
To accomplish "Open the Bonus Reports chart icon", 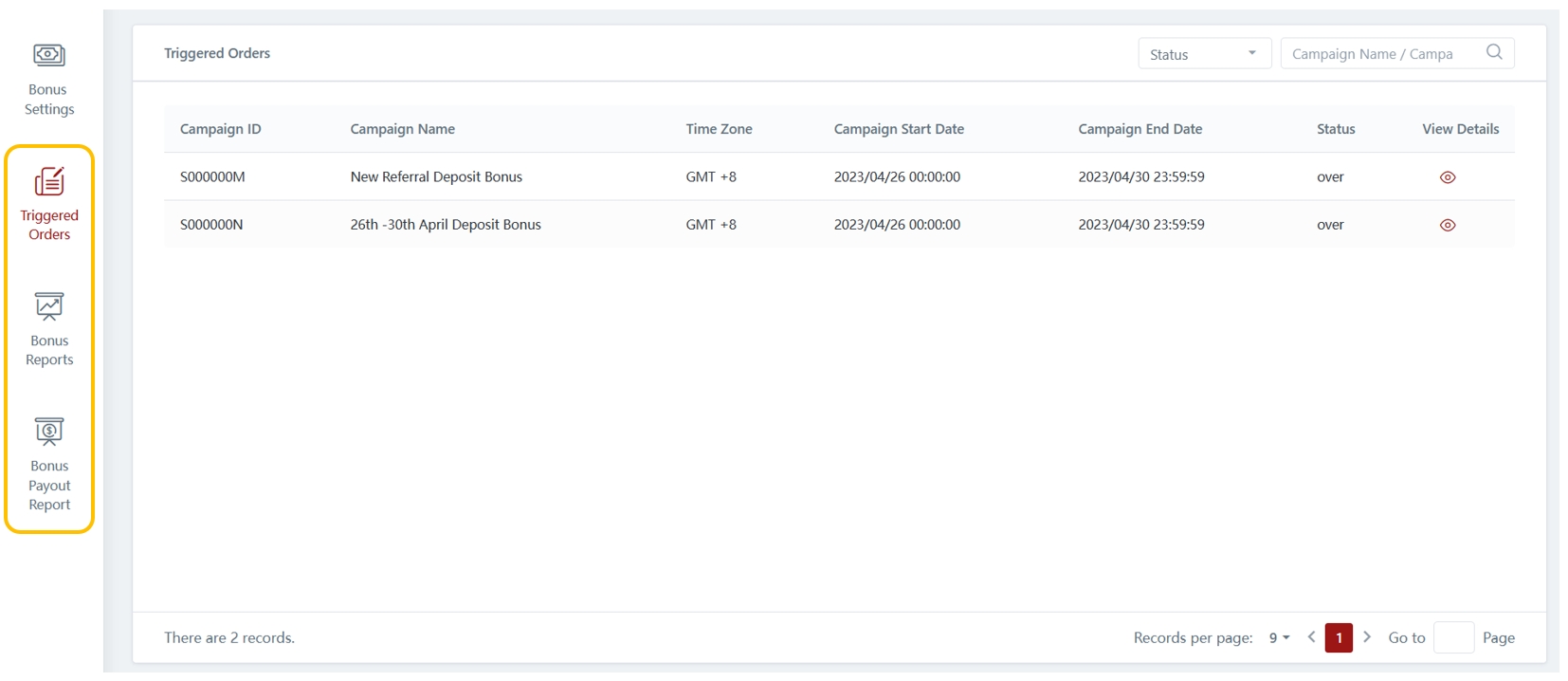I will 49,306.
